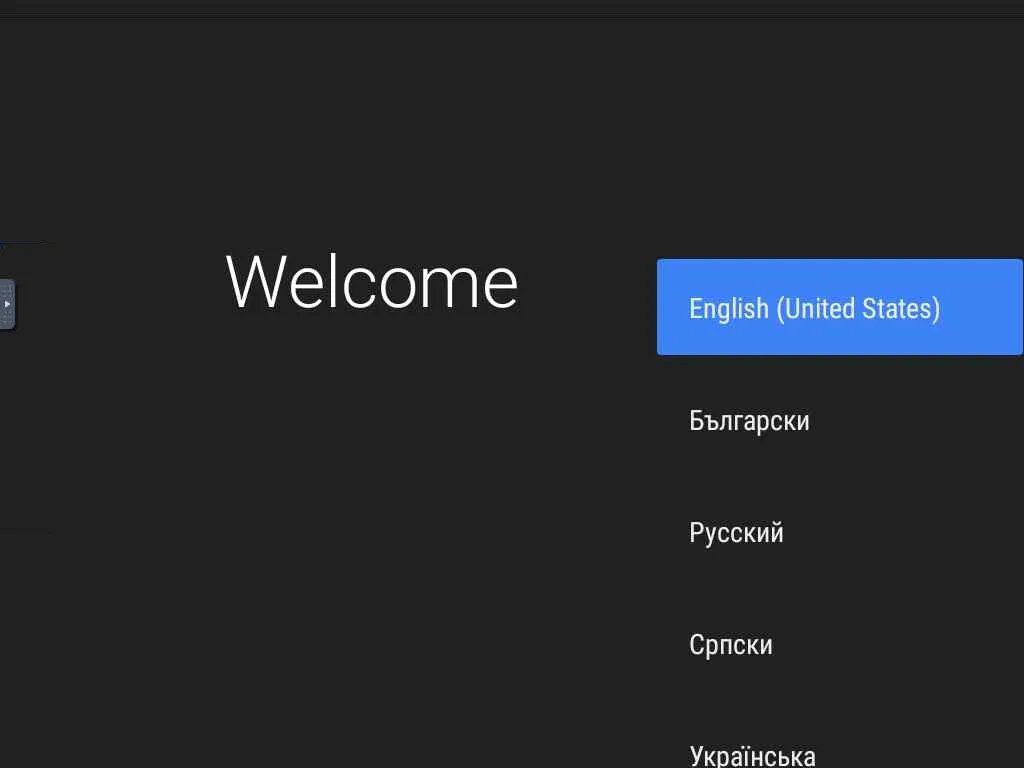The width and height of the screenshot is (1024, 768).
Task: Select English (United States) language
Action: pyautogui.click(x=840, y=307)
